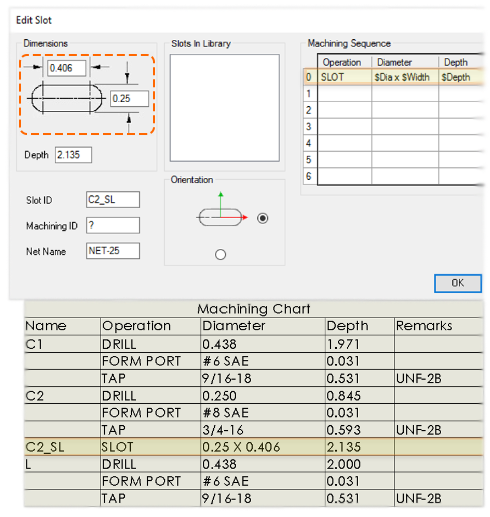Click the OK button

coord(458,283)
